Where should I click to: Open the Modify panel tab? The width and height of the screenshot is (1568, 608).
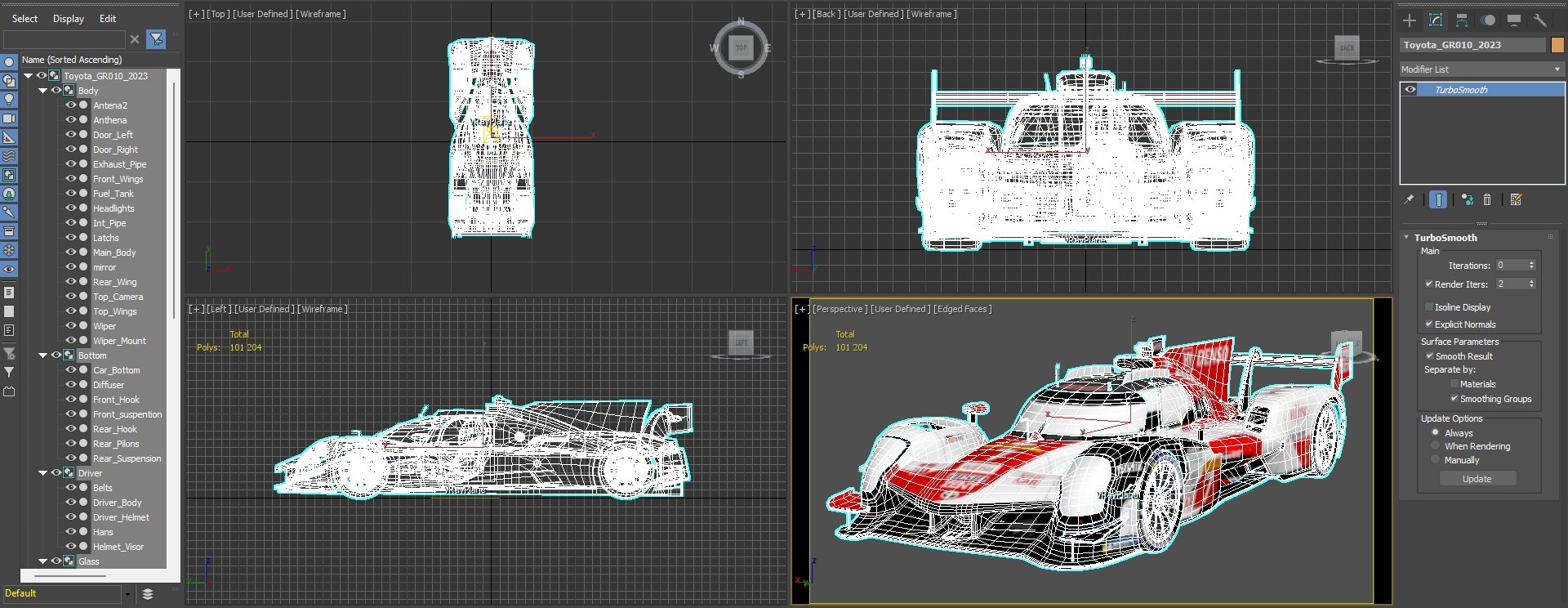pyautogui.click(x=1436, y=20)
